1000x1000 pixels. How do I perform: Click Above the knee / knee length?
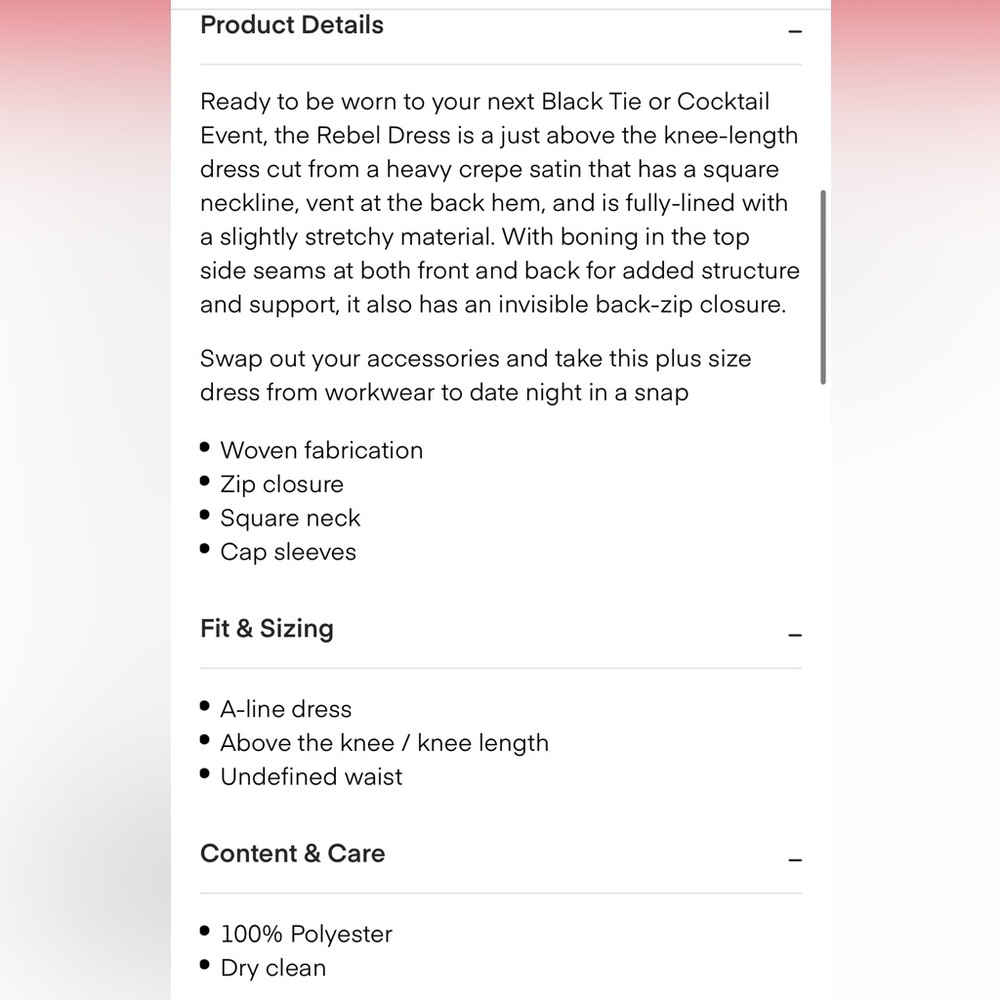tap(384, 743)
